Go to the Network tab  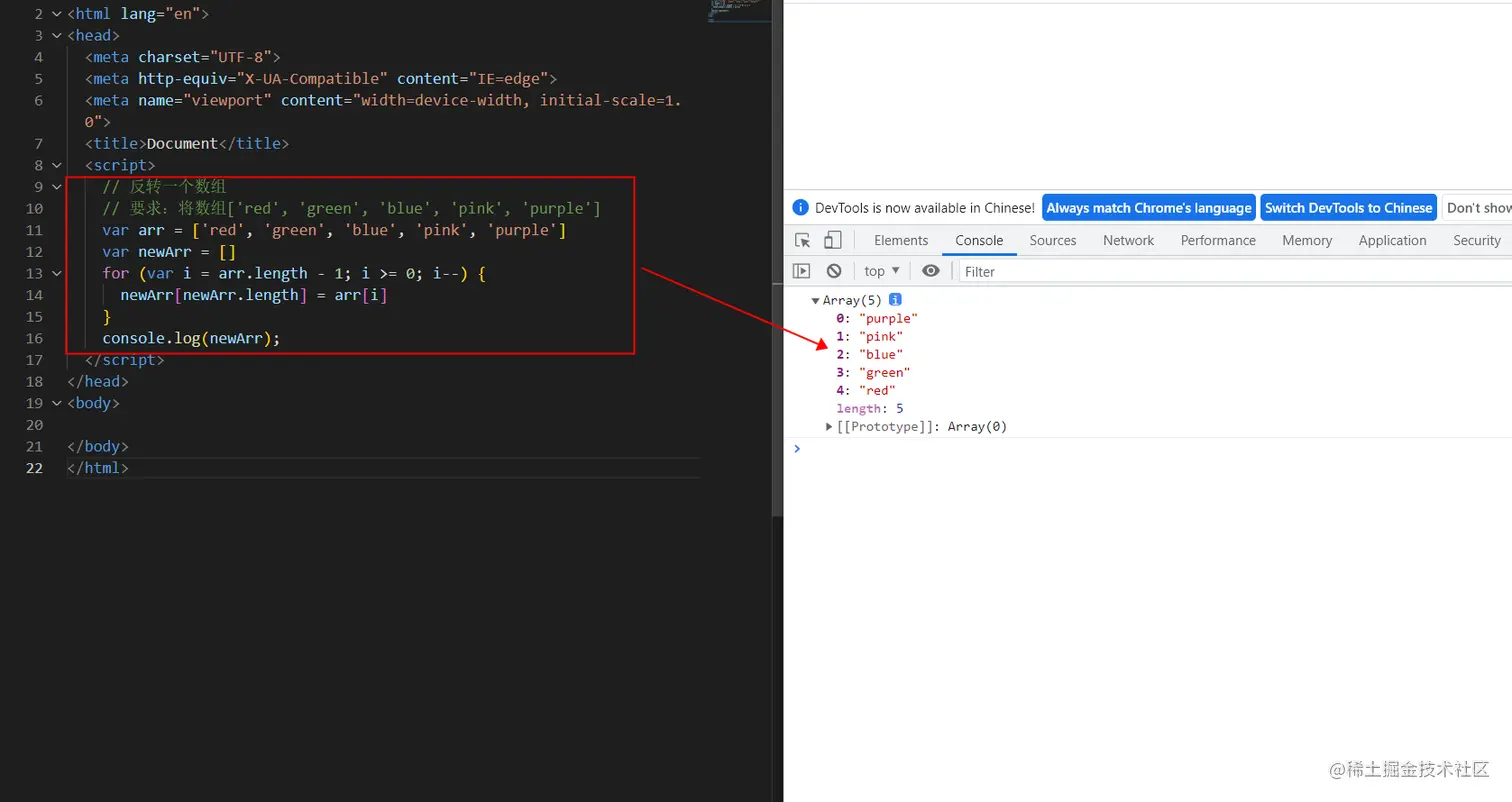[x=1129, y=240]
